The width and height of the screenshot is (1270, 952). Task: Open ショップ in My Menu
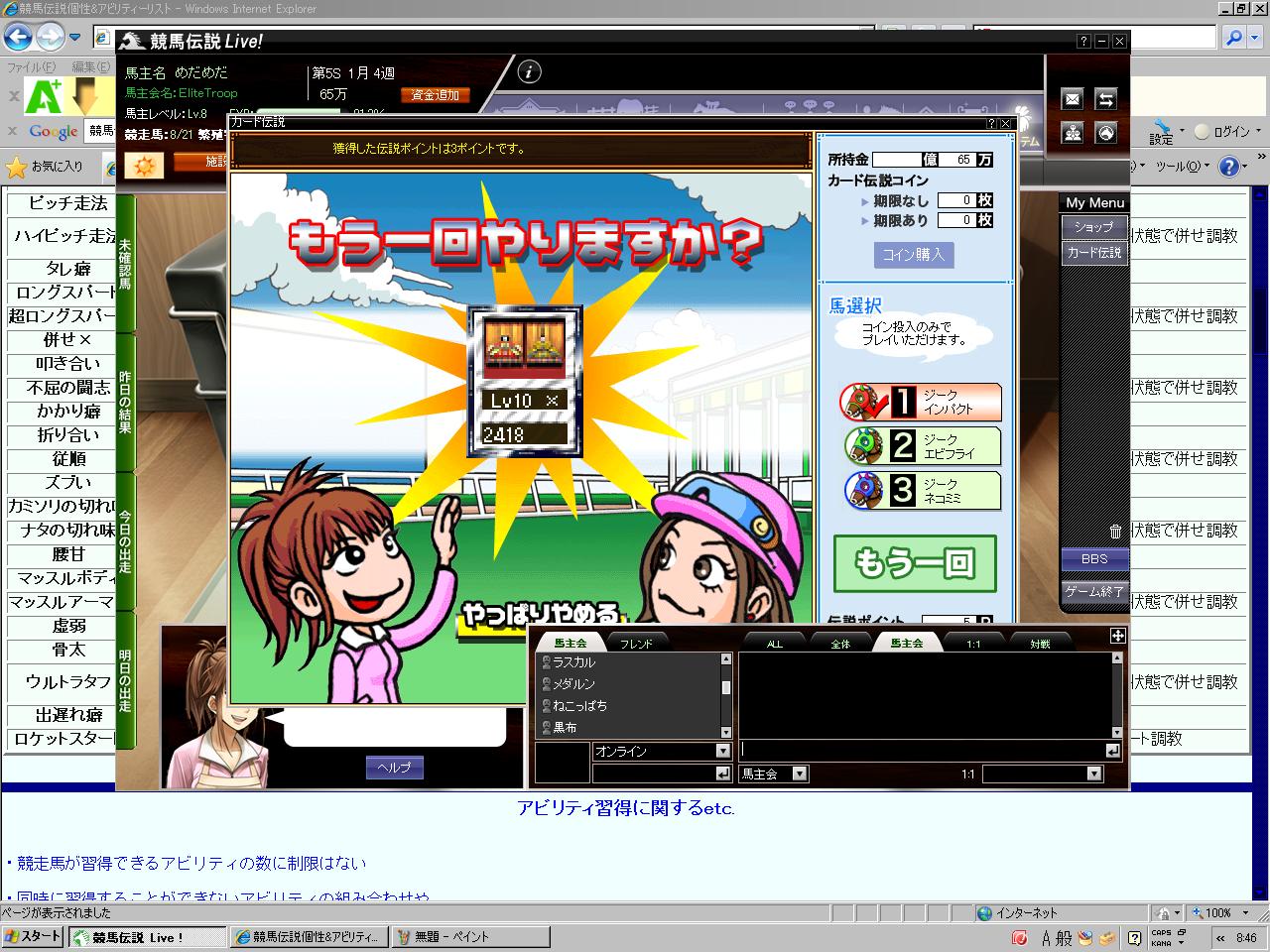pos(1093,227)
